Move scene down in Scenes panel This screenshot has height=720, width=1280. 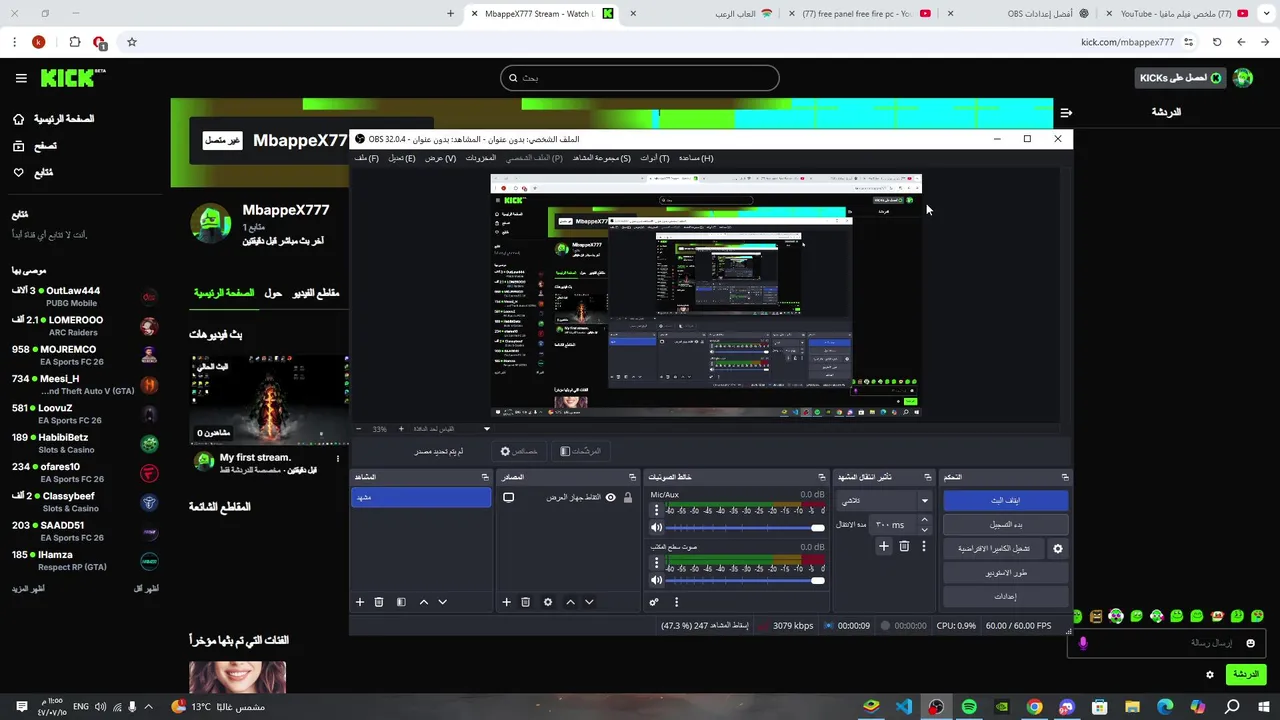point(442,602)
